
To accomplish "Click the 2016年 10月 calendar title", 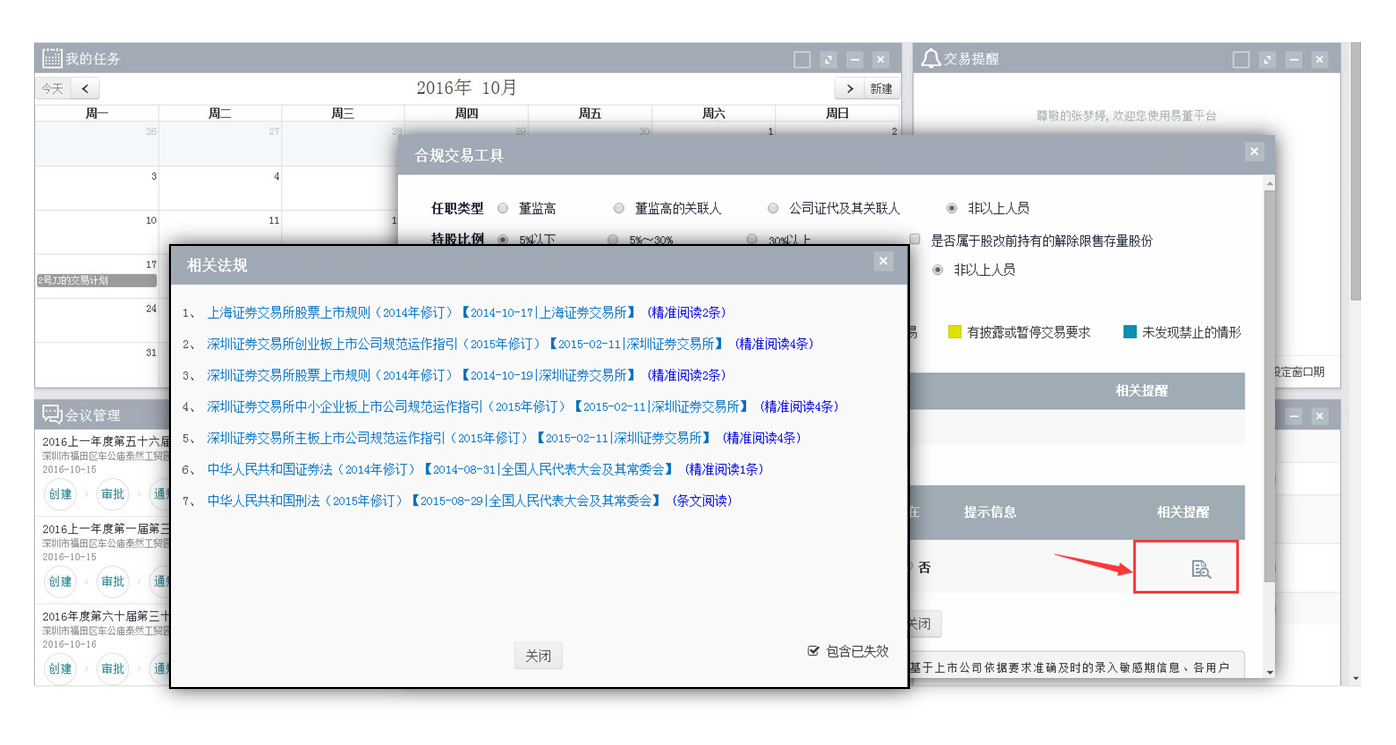I will coord(467,88).
